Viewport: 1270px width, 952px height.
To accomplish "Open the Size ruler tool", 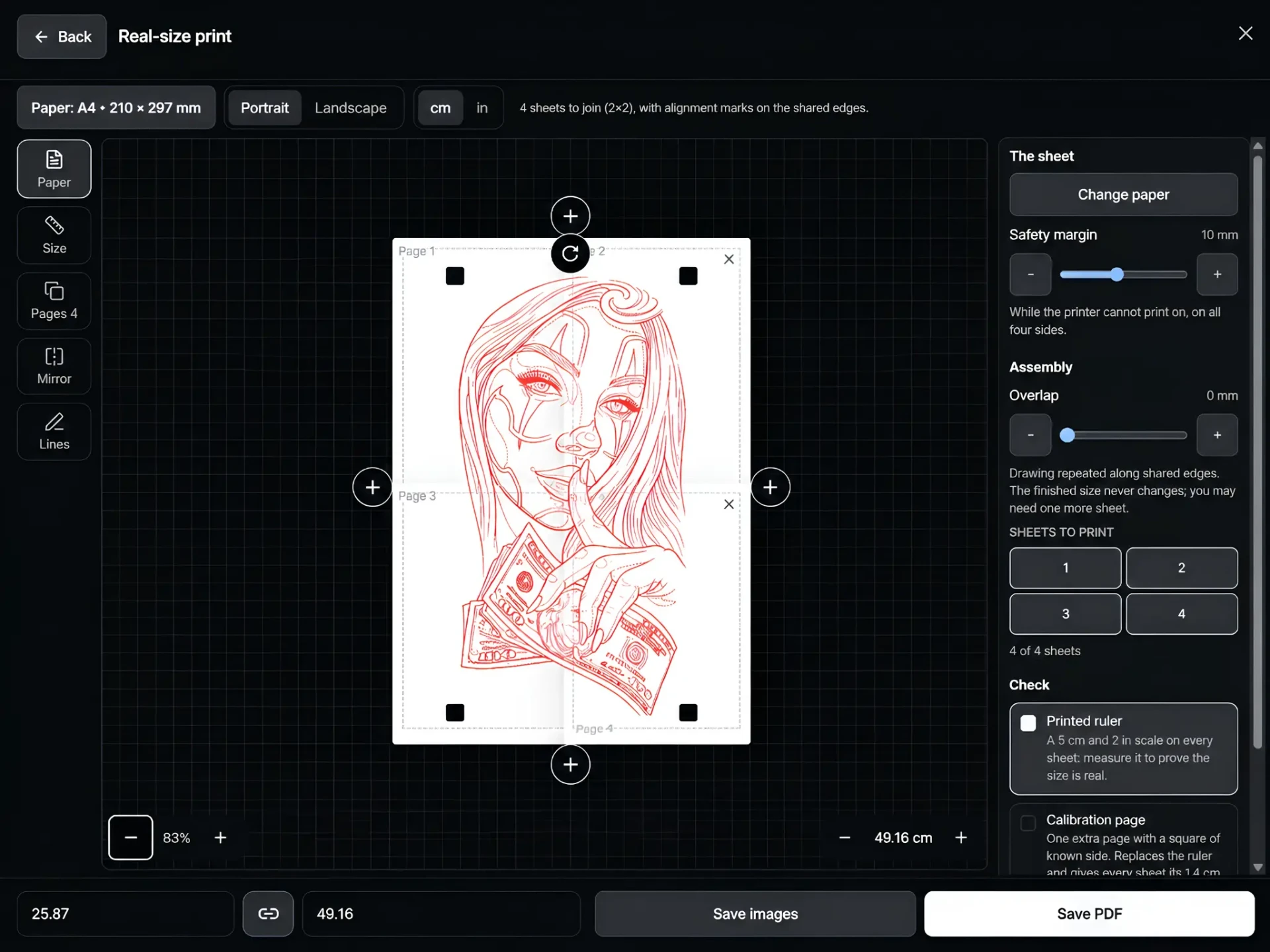I will pyautogui.click(x=54, y=235).
